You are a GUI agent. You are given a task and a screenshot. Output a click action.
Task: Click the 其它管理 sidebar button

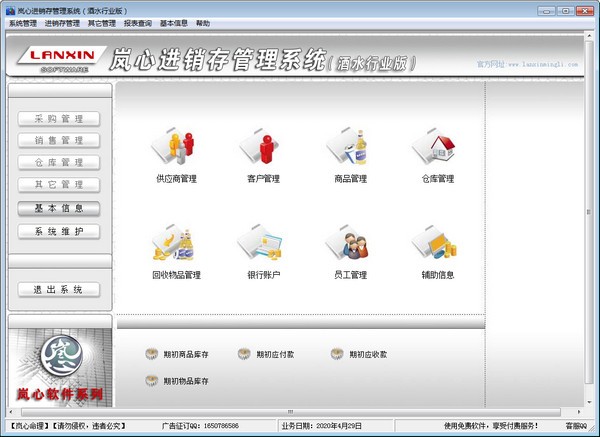(x=59, y=185)
